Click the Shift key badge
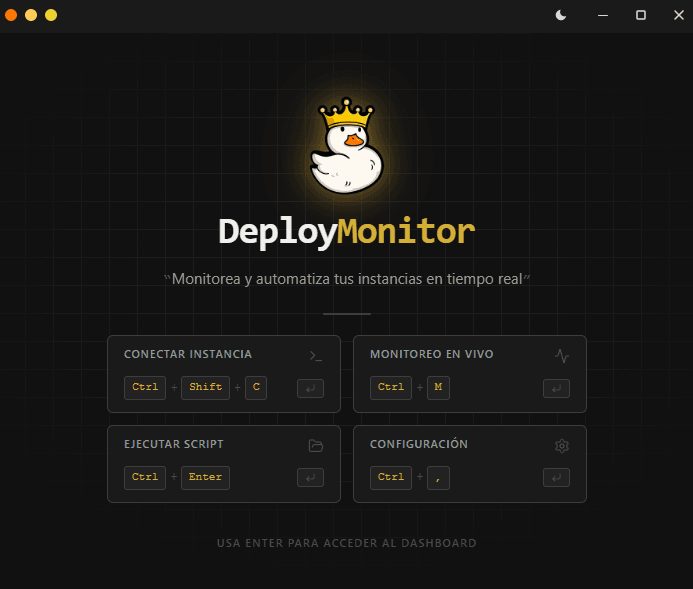Viewport: 693px width, 589px height. (206, 388)
